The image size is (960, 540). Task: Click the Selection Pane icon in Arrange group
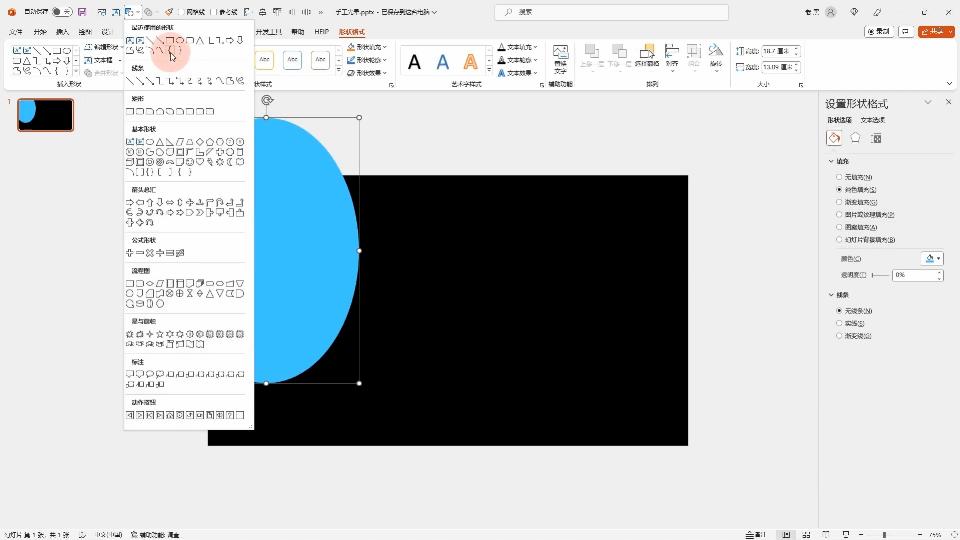tap(645, 56)
